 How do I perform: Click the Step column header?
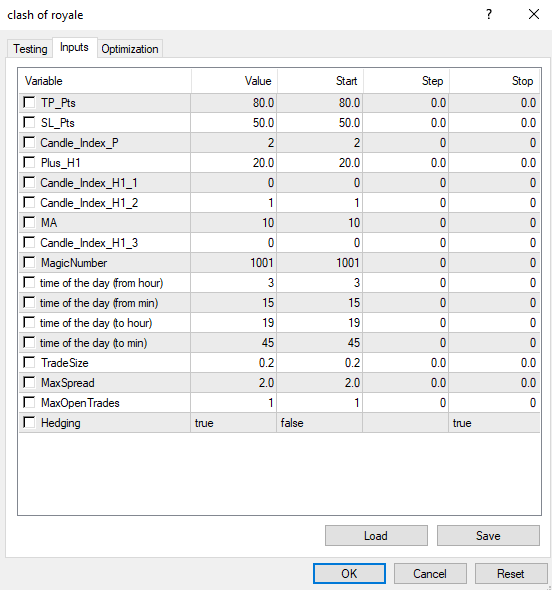[406, 81]
